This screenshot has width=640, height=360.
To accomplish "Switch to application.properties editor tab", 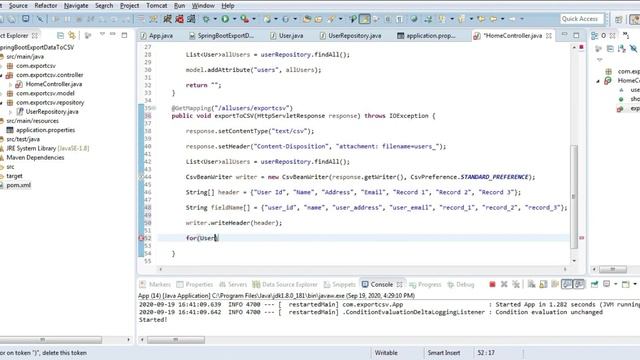I will 427,36.
